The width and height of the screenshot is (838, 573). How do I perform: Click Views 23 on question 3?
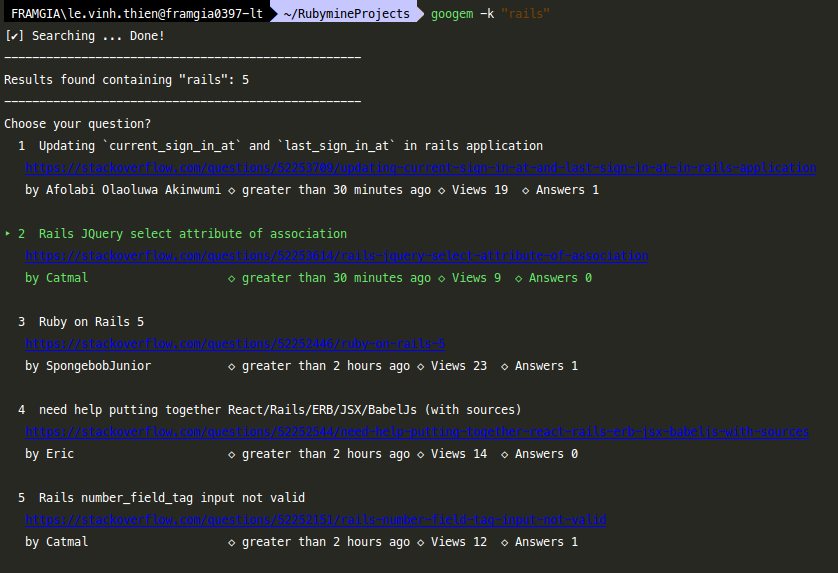click(x=459, y=366)
